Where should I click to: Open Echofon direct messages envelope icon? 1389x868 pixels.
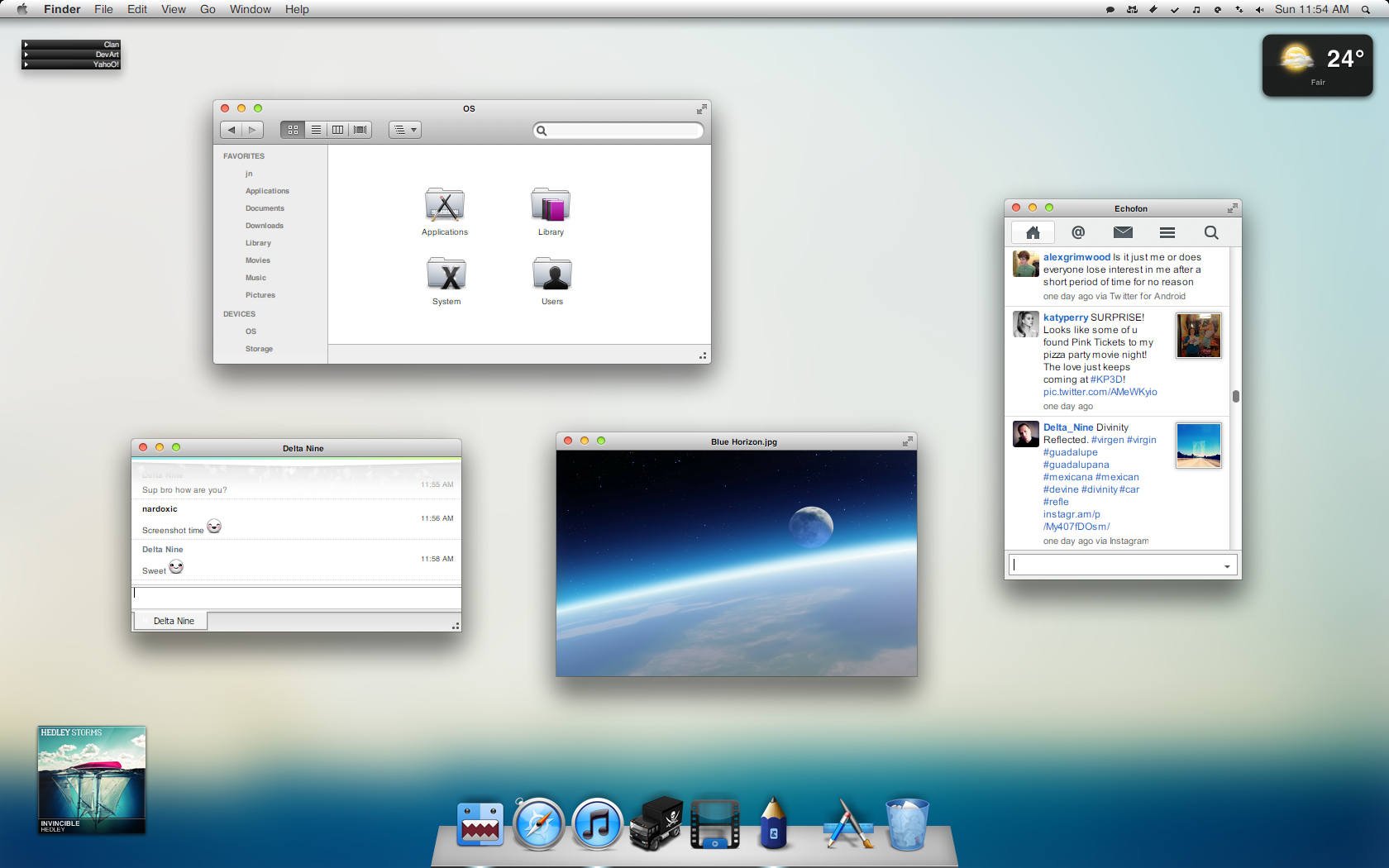(x=1123, y=232)
